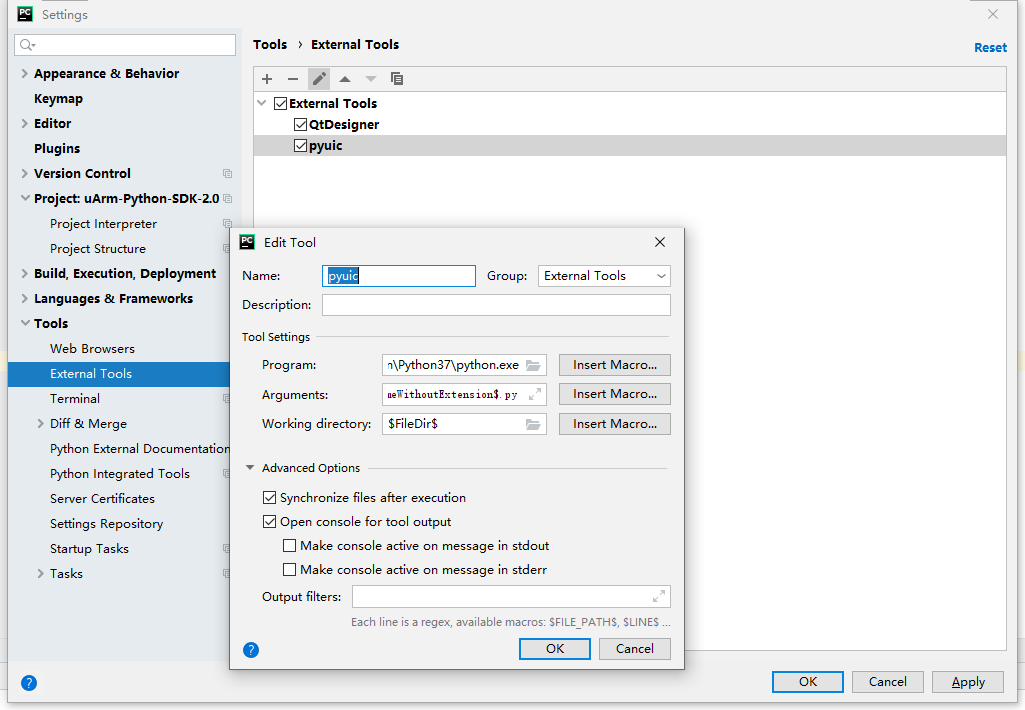The width and height of the screenshot is (1025, 710).
Task: Open the Keymap settings page
Action: pyautogui.click(x=58, y=99)
